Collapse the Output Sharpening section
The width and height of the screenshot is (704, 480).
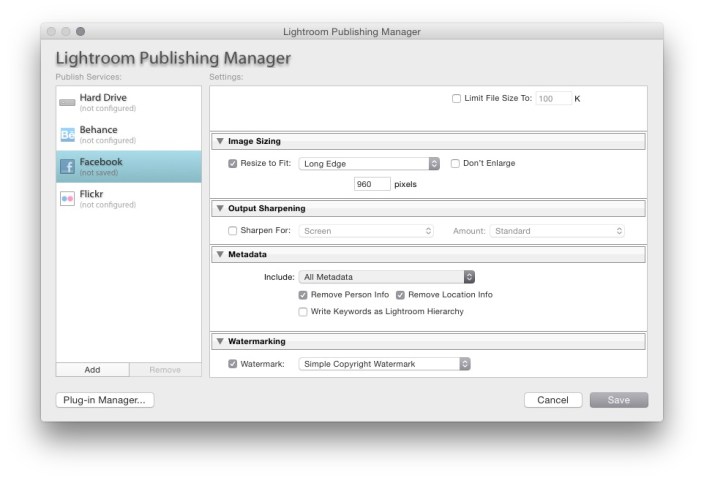coord(221,208)
